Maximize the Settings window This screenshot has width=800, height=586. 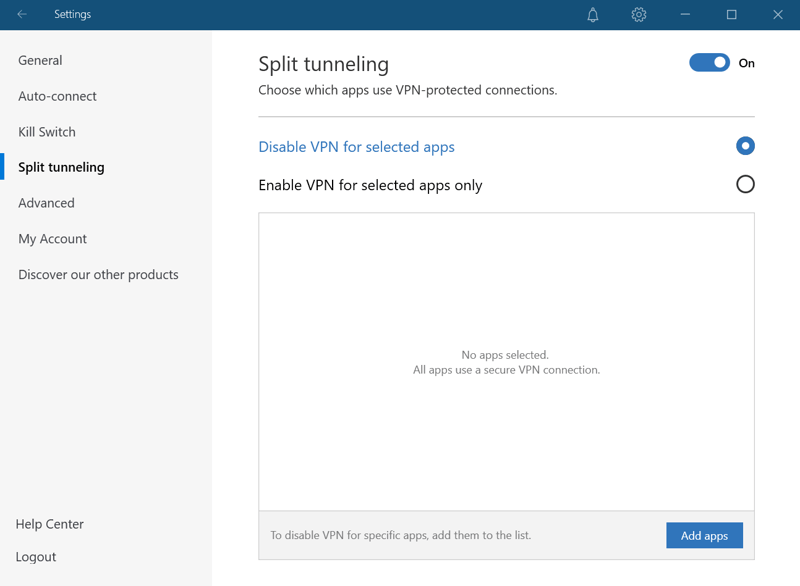click(x=732, y=15)
